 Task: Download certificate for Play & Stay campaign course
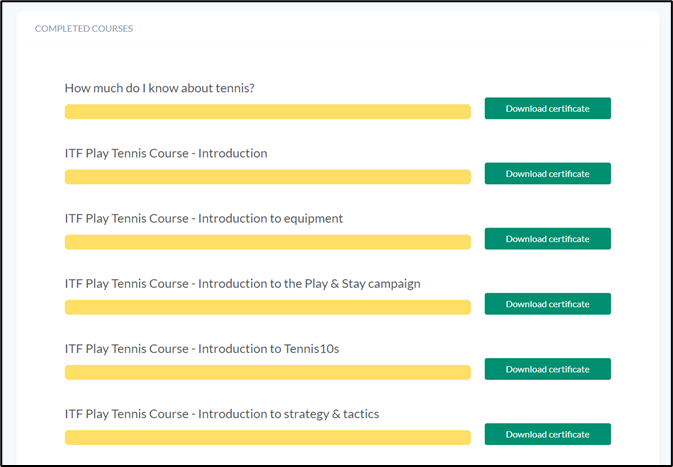point(548,304)
